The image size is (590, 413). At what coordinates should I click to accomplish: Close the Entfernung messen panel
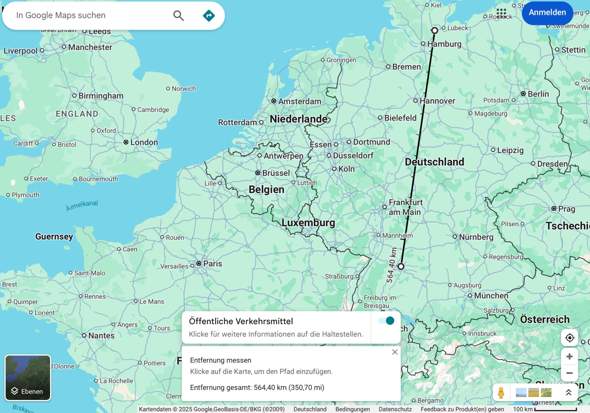pyautogui.click(x=394, y=352)
